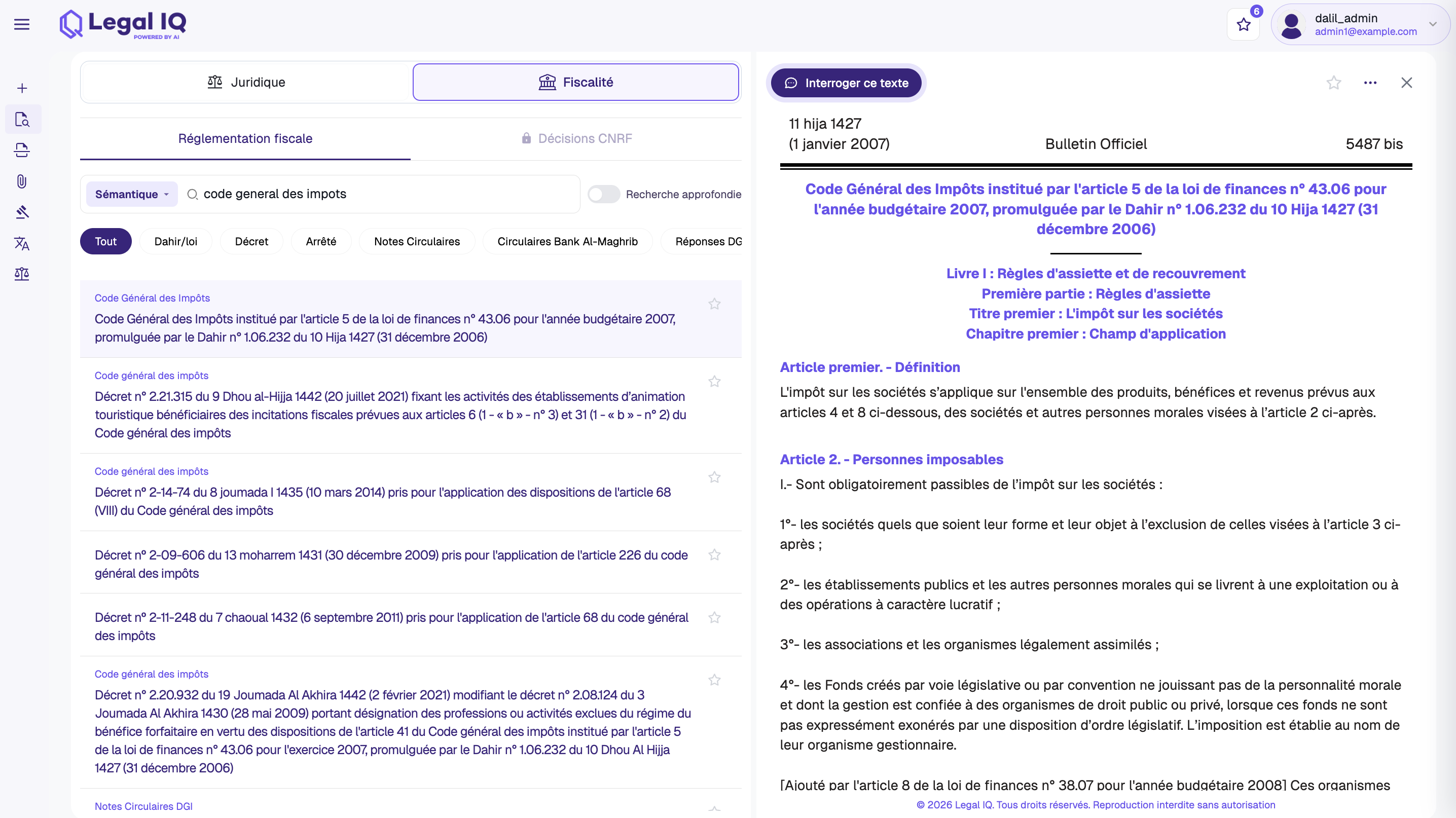
Task: Click the magnifier icon in search box
Action: 192,194
